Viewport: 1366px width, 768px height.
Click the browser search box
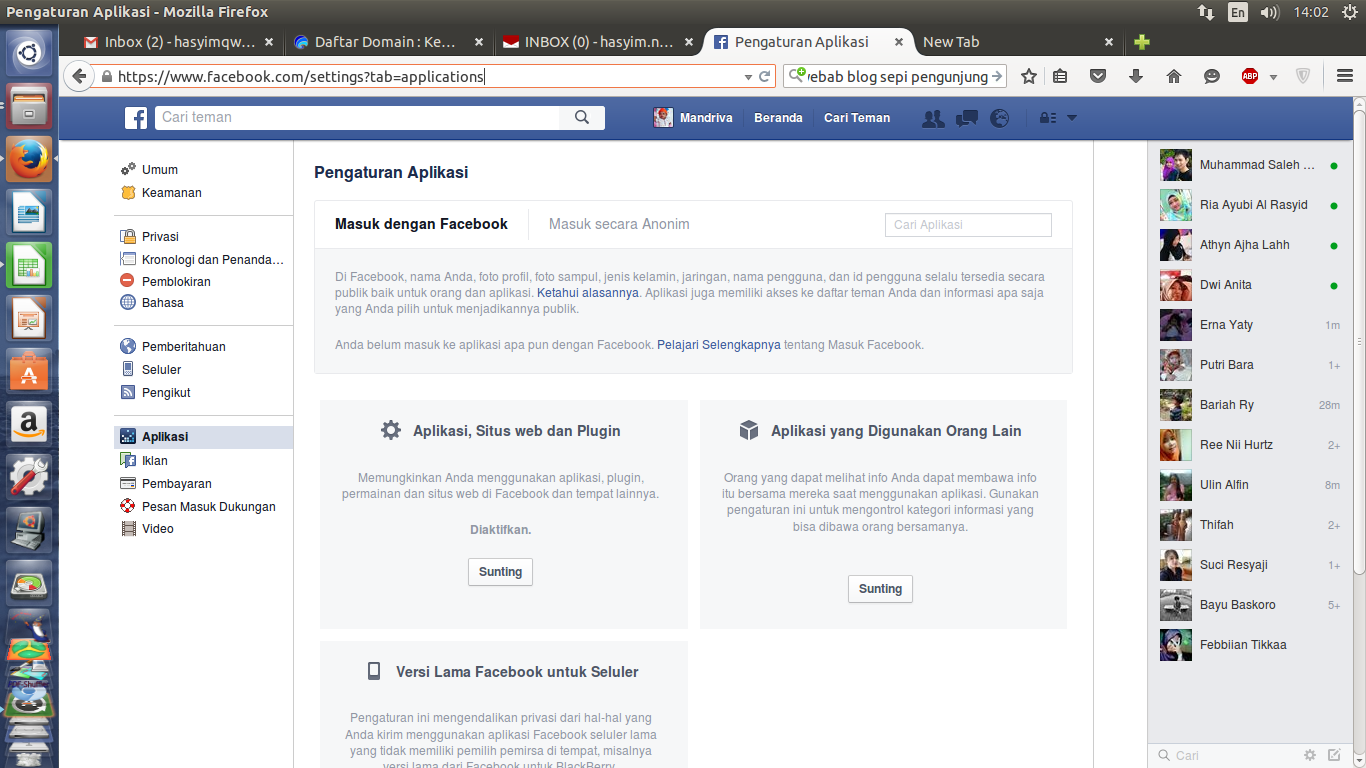point(897,76)
